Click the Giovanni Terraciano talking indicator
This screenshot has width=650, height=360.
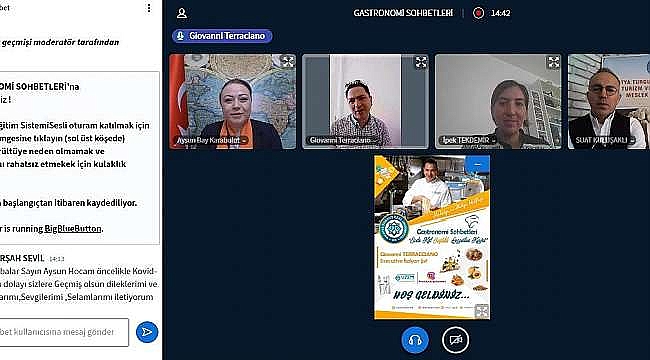pyautogui.click(x=222, y=36)
